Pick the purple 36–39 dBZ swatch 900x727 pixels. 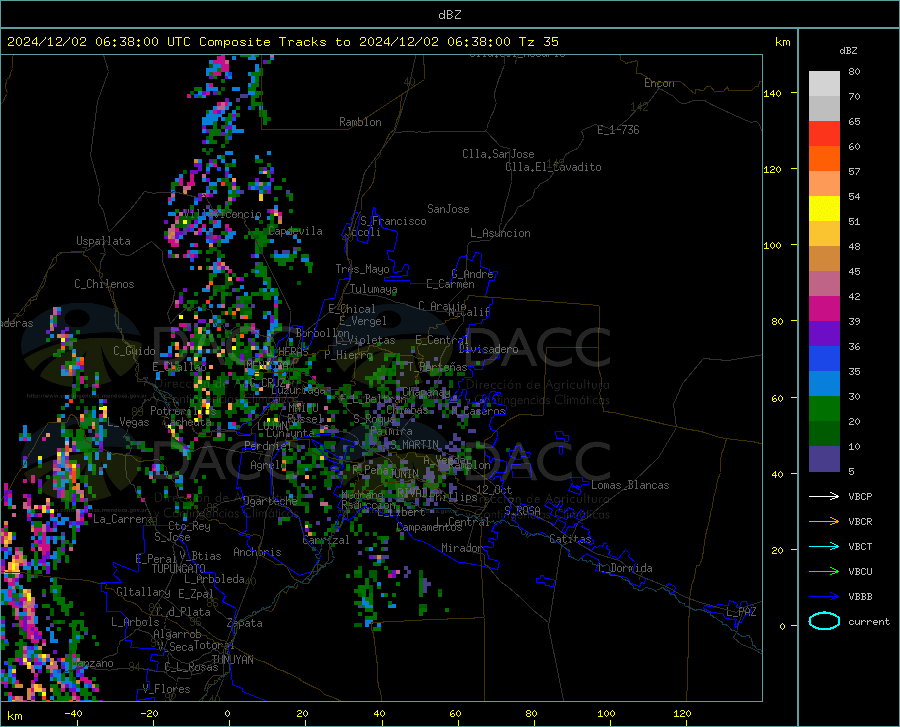pyautogui.click(x=824, y=334)
